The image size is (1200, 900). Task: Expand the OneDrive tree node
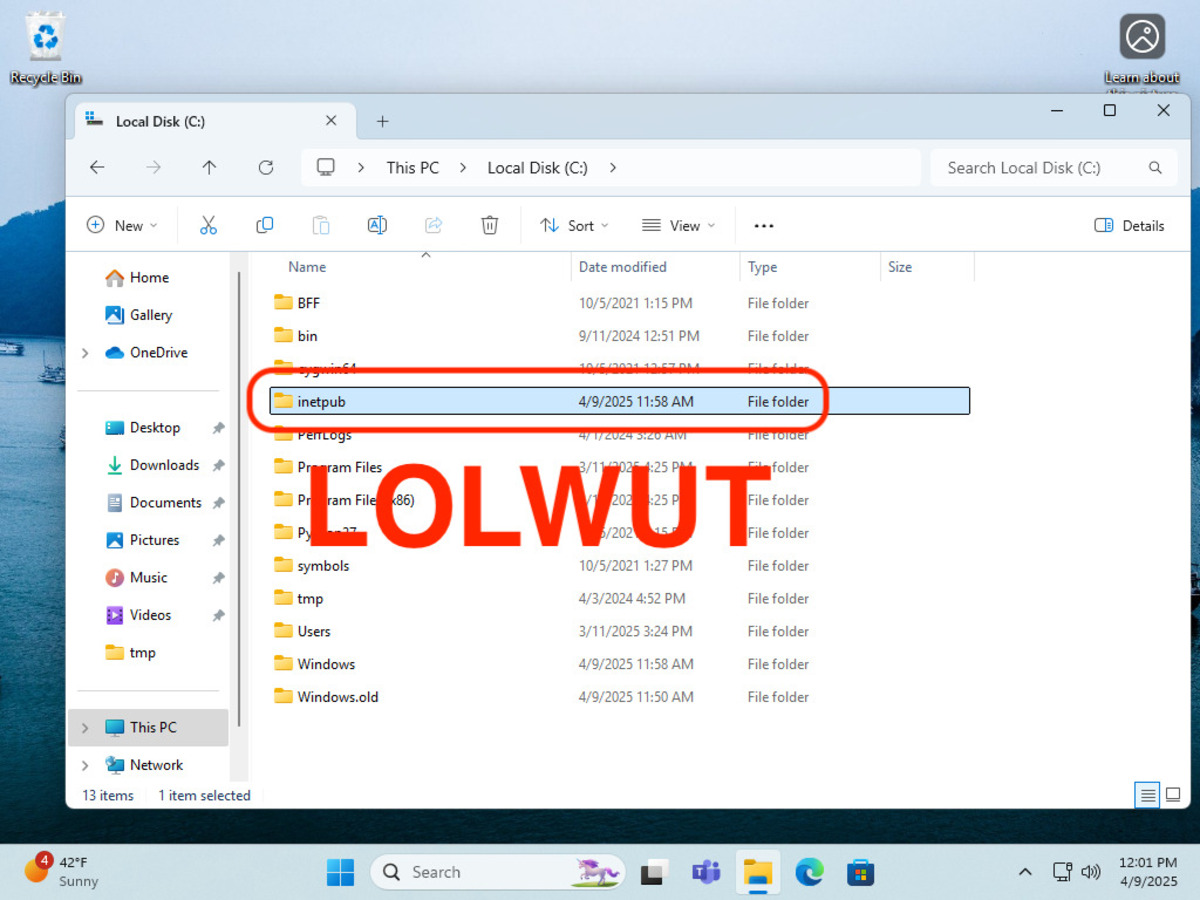coord(85,353)
